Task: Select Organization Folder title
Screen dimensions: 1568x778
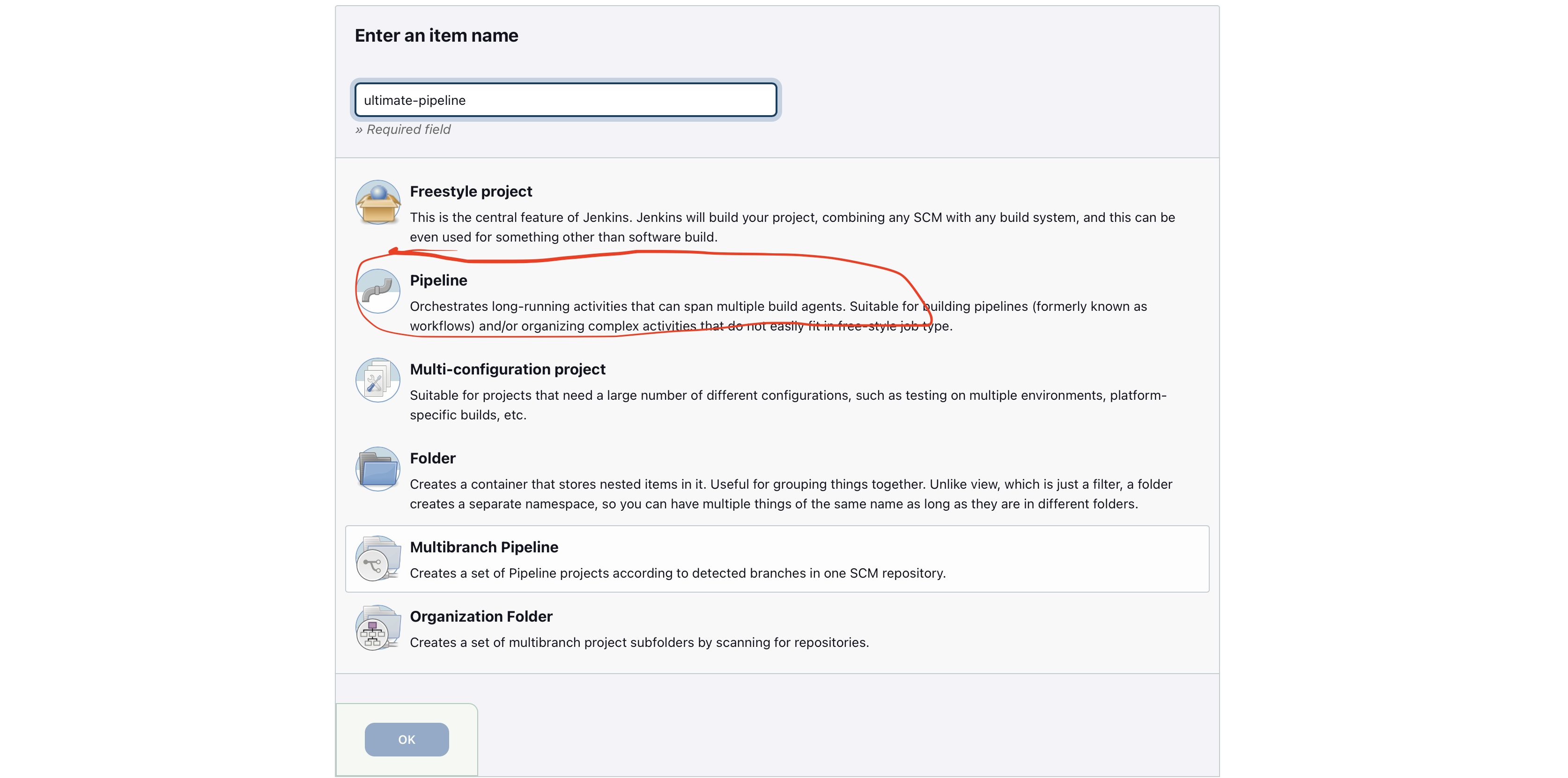Action: coord(481,616)
